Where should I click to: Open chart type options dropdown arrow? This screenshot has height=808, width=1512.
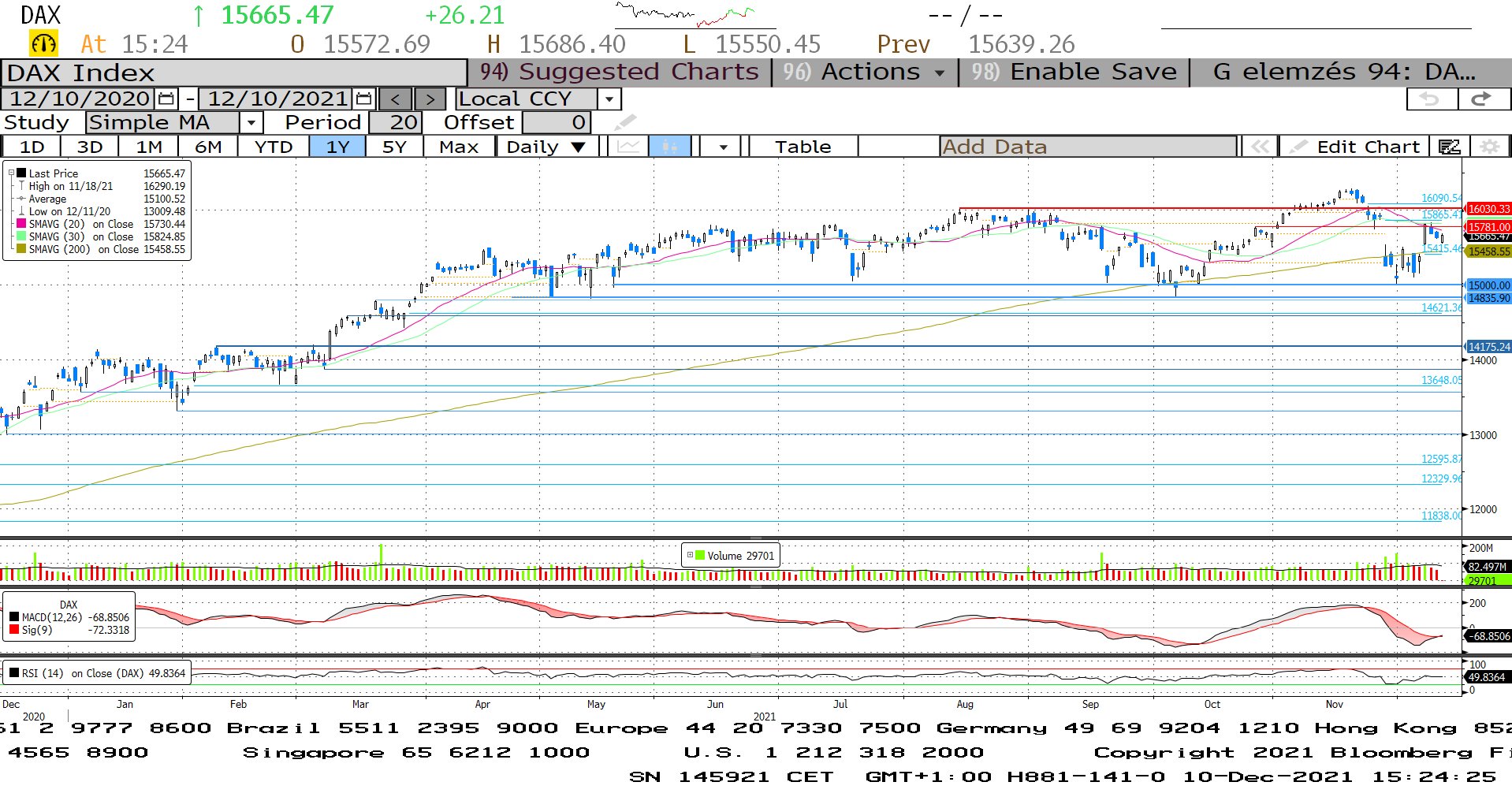[x=723, y=147]
